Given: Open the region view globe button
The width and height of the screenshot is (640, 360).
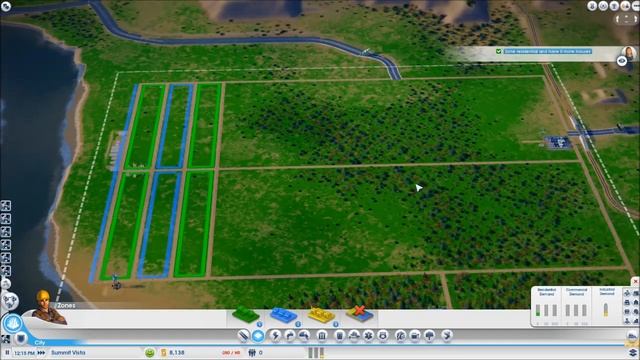Looking at the screenshot, I should (x=10, y=302).
